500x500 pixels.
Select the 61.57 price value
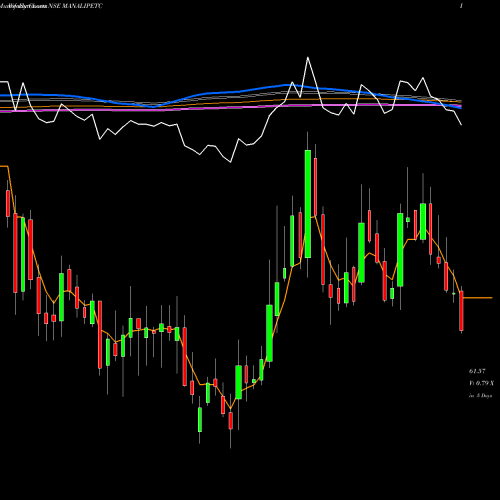point(477,371)
